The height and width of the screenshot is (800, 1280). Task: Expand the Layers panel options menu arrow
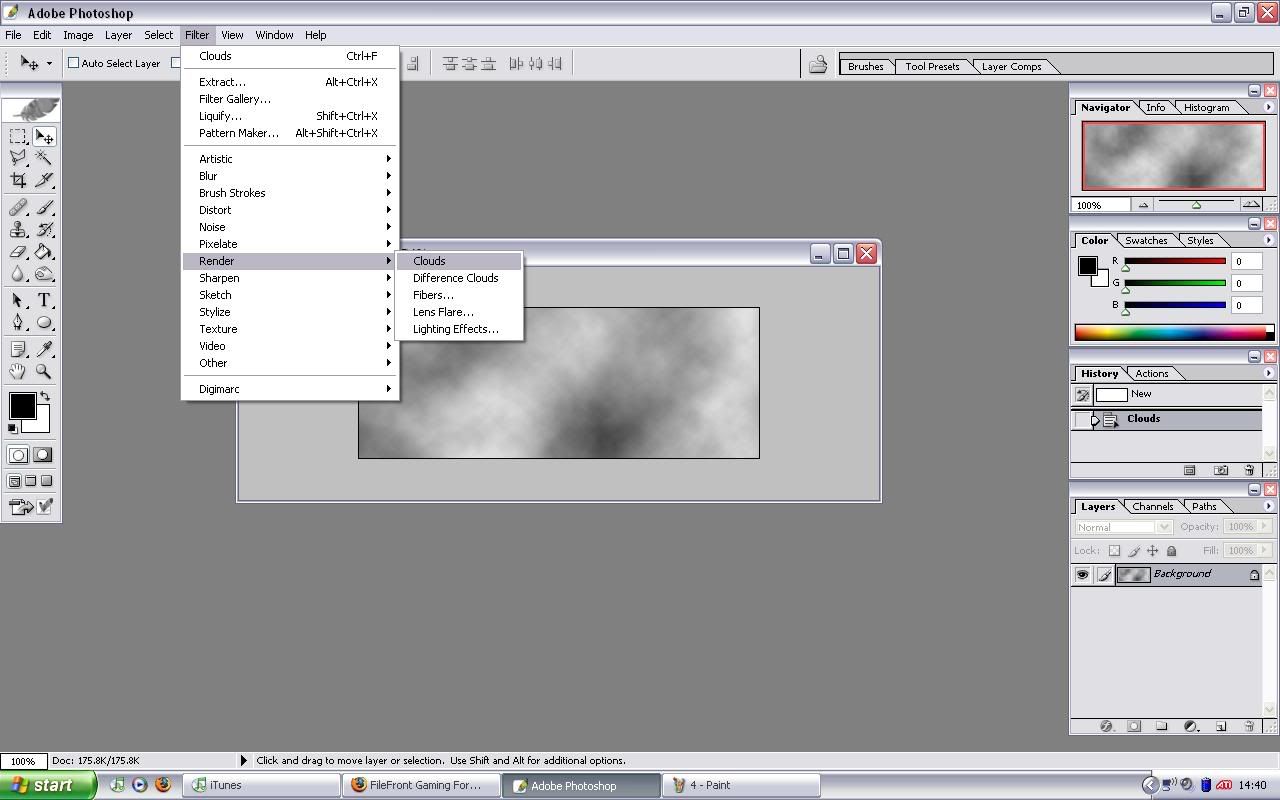(1268, 506)
